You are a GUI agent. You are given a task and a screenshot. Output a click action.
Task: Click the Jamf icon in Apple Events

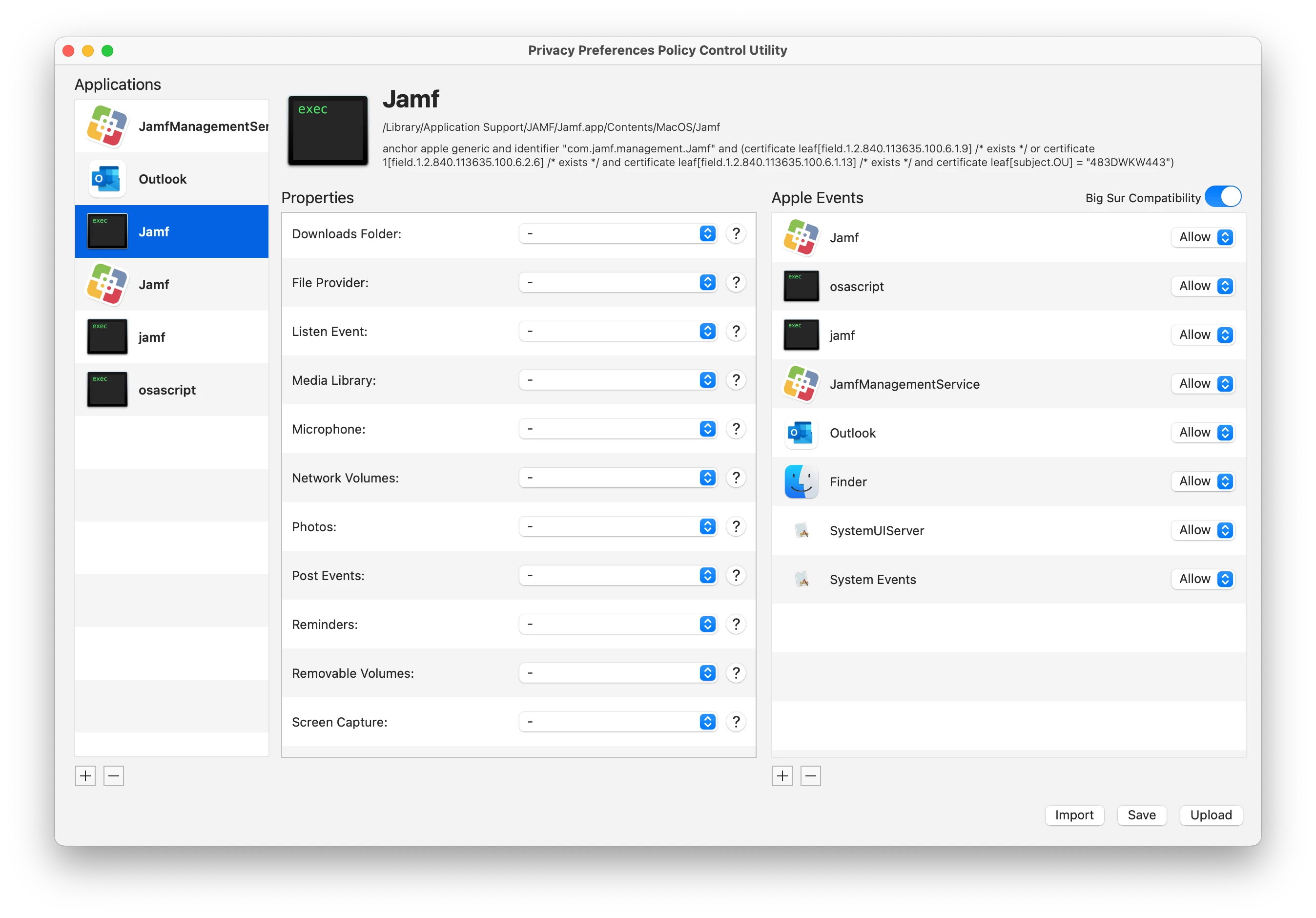[801, 237]
